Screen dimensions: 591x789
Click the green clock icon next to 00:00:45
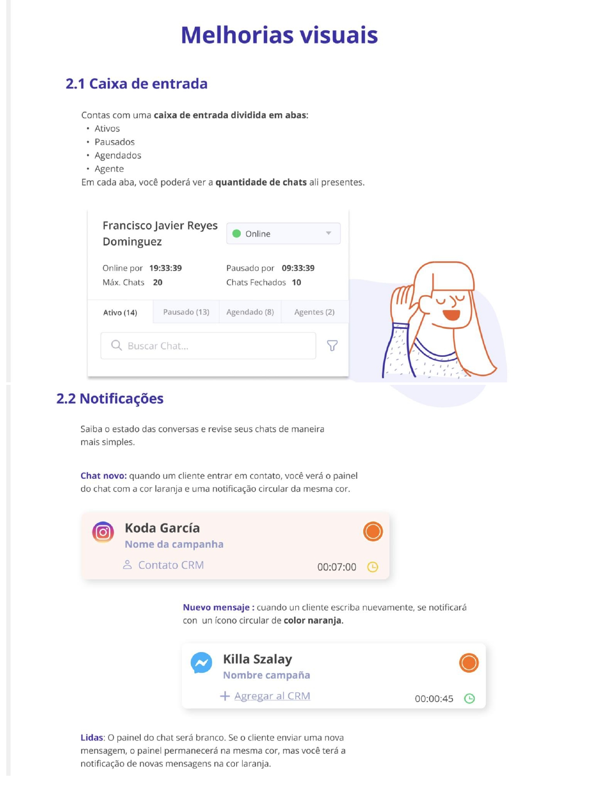tap(469, 698)
